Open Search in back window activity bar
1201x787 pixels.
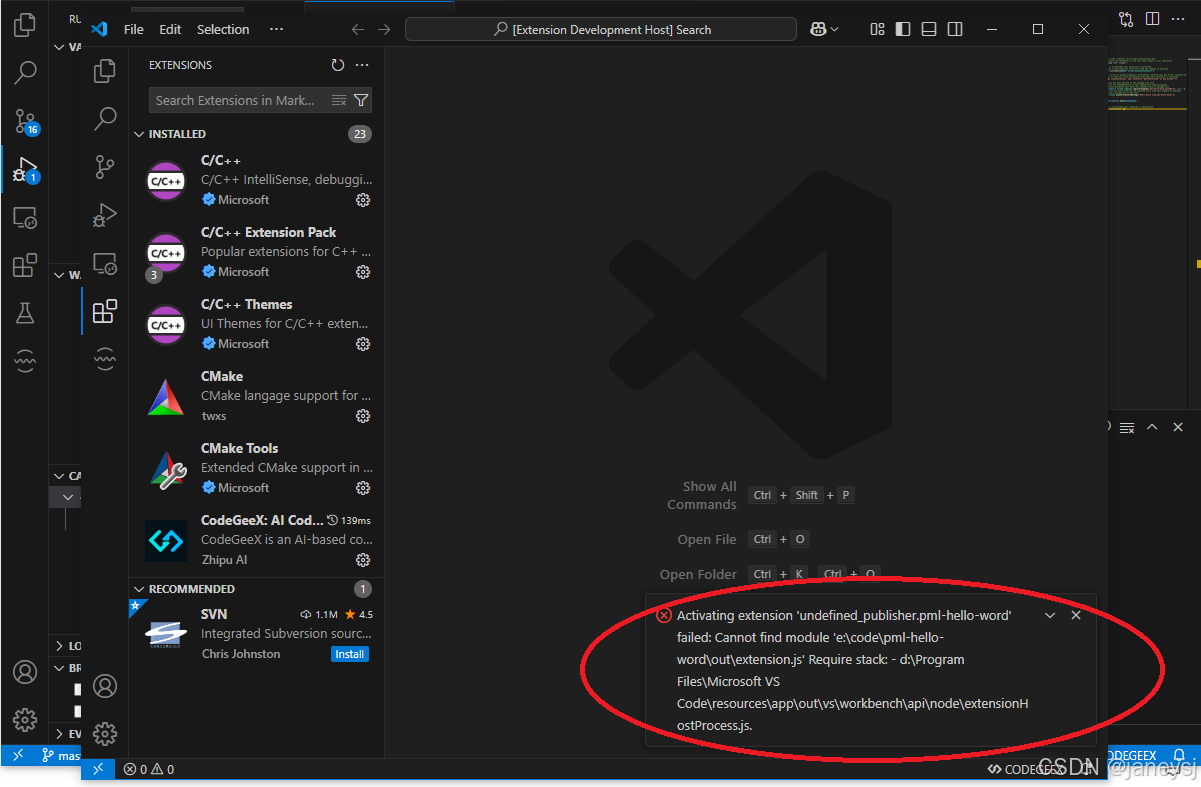tap(25, 72)
